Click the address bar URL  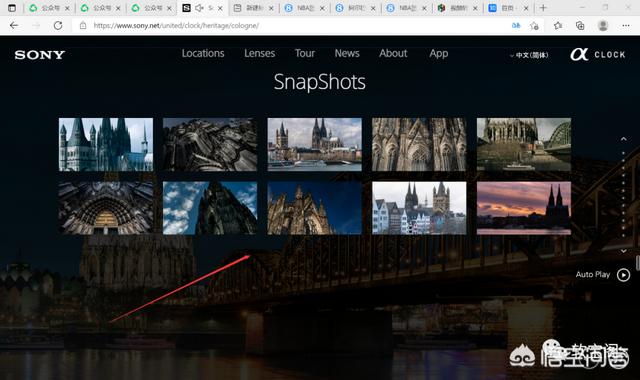click(176, 26)
